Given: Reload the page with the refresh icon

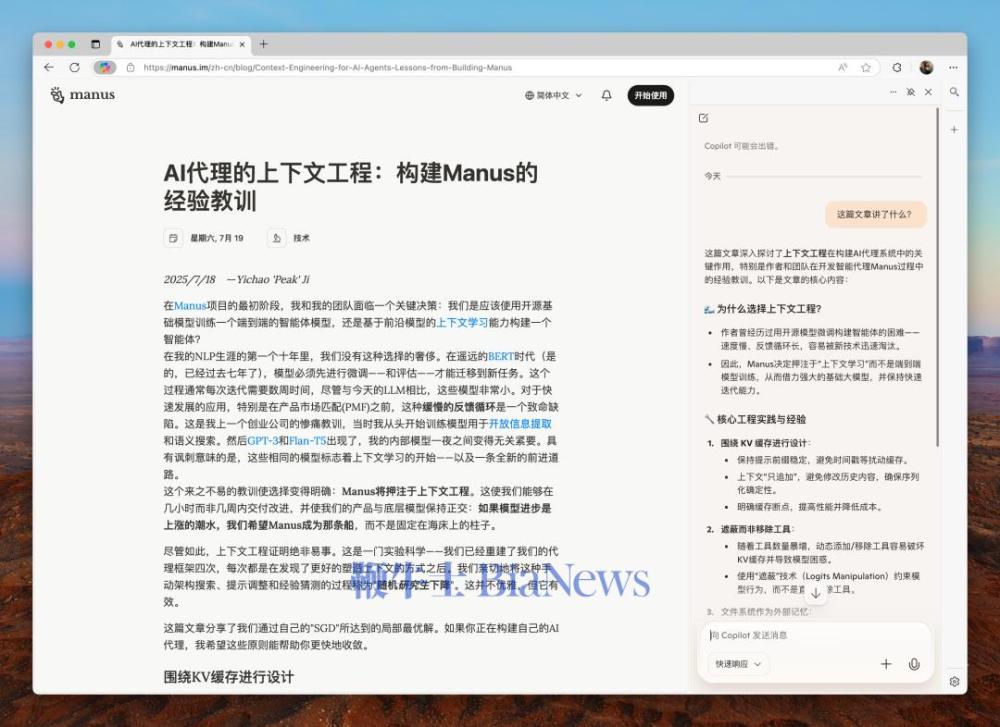Looking at the screenshot, I should tap(75, 67).
